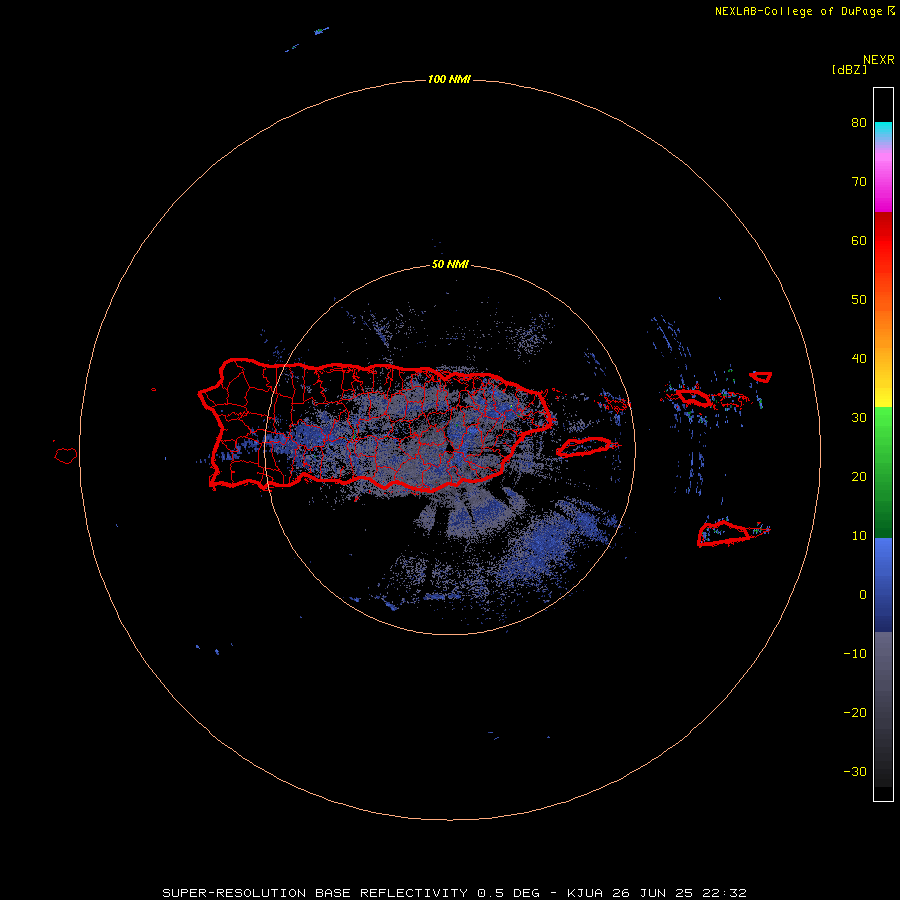This screenshot has width=900, height=900.
Task: Click the 100 NMI range ring label
Action: 449,79
